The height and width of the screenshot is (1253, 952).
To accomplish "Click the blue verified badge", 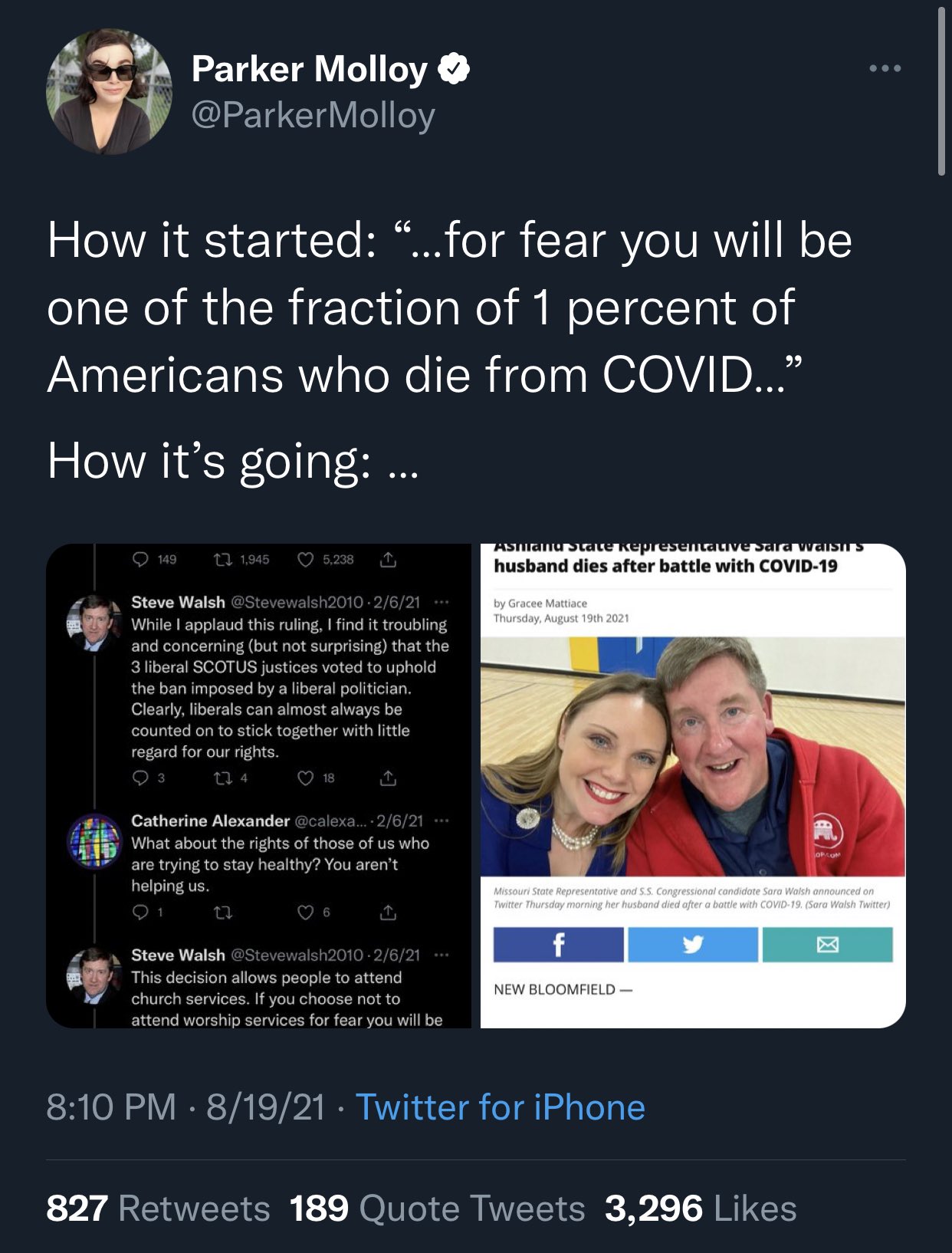I will tap(454, 69).
